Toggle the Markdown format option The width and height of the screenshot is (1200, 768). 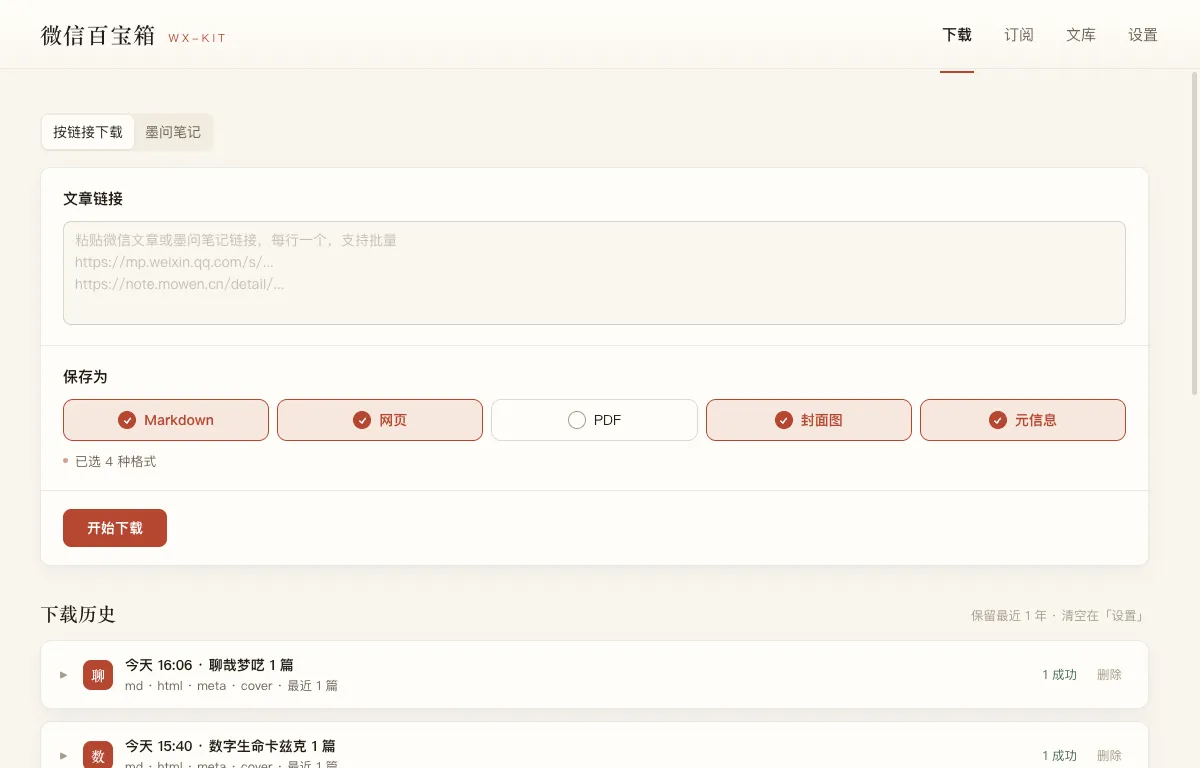tap(166, 420)
